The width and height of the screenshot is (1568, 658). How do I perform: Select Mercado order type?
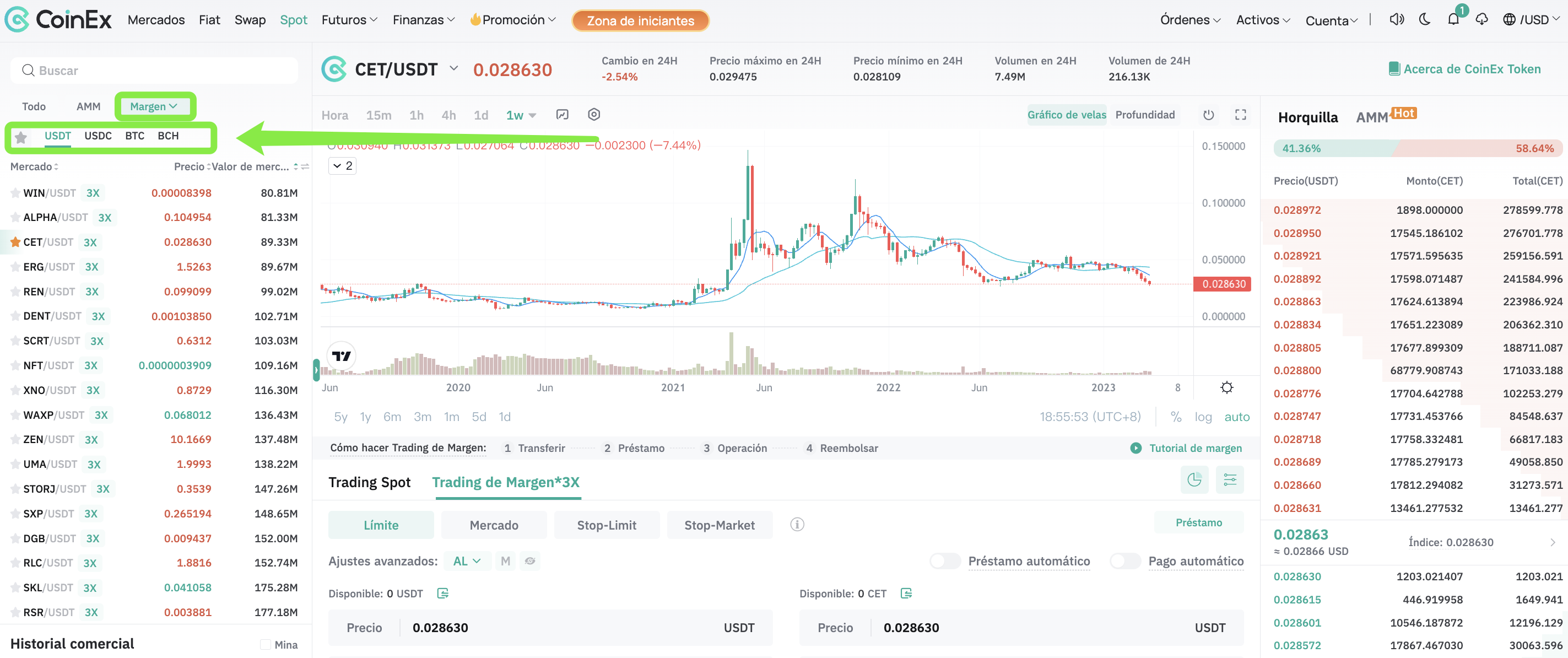click(x=494, y=525)
